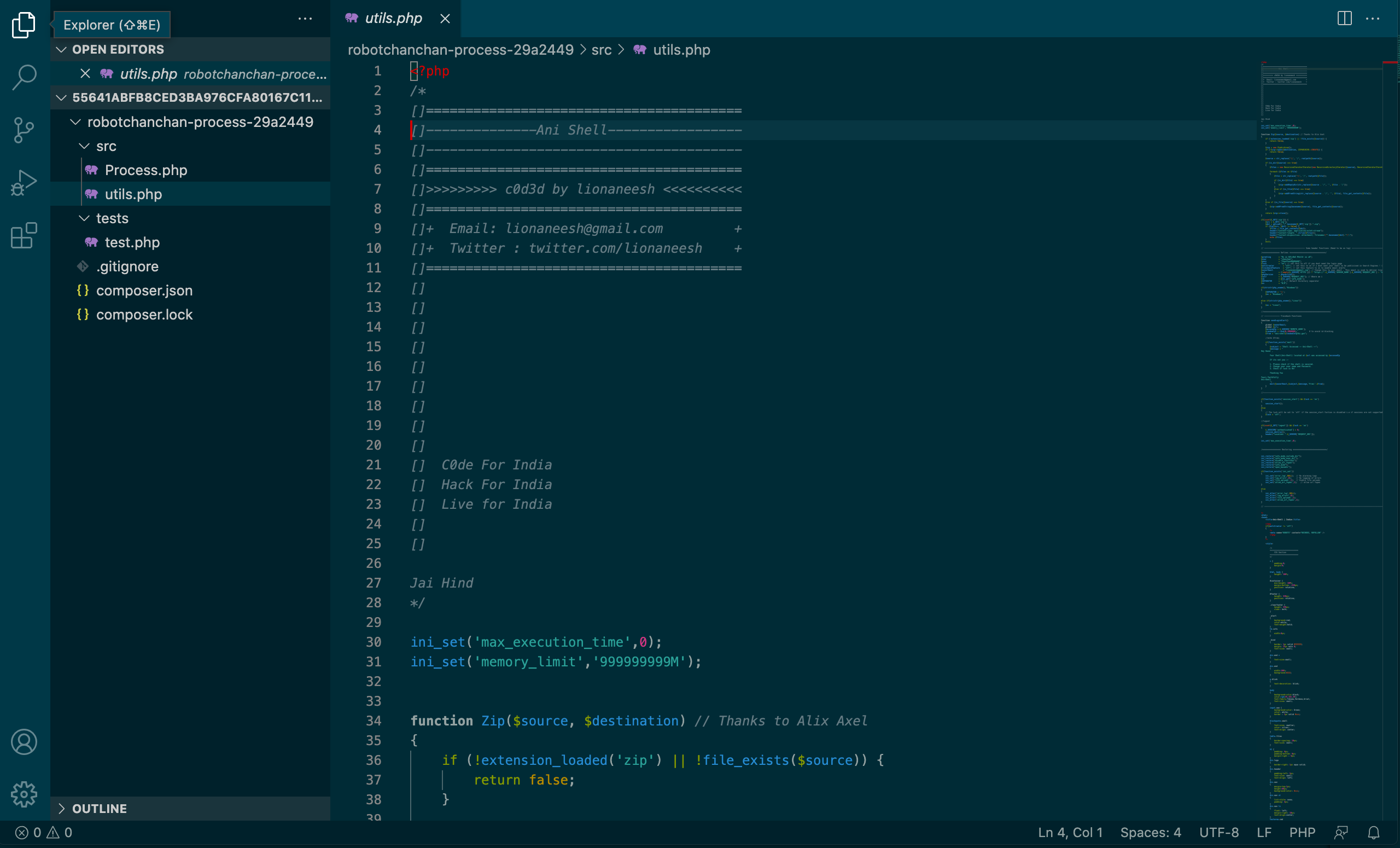Change the Spaces: 4 indentation setting
1400x848 pixels.
pyautogui.click(x=1150, y=833)
